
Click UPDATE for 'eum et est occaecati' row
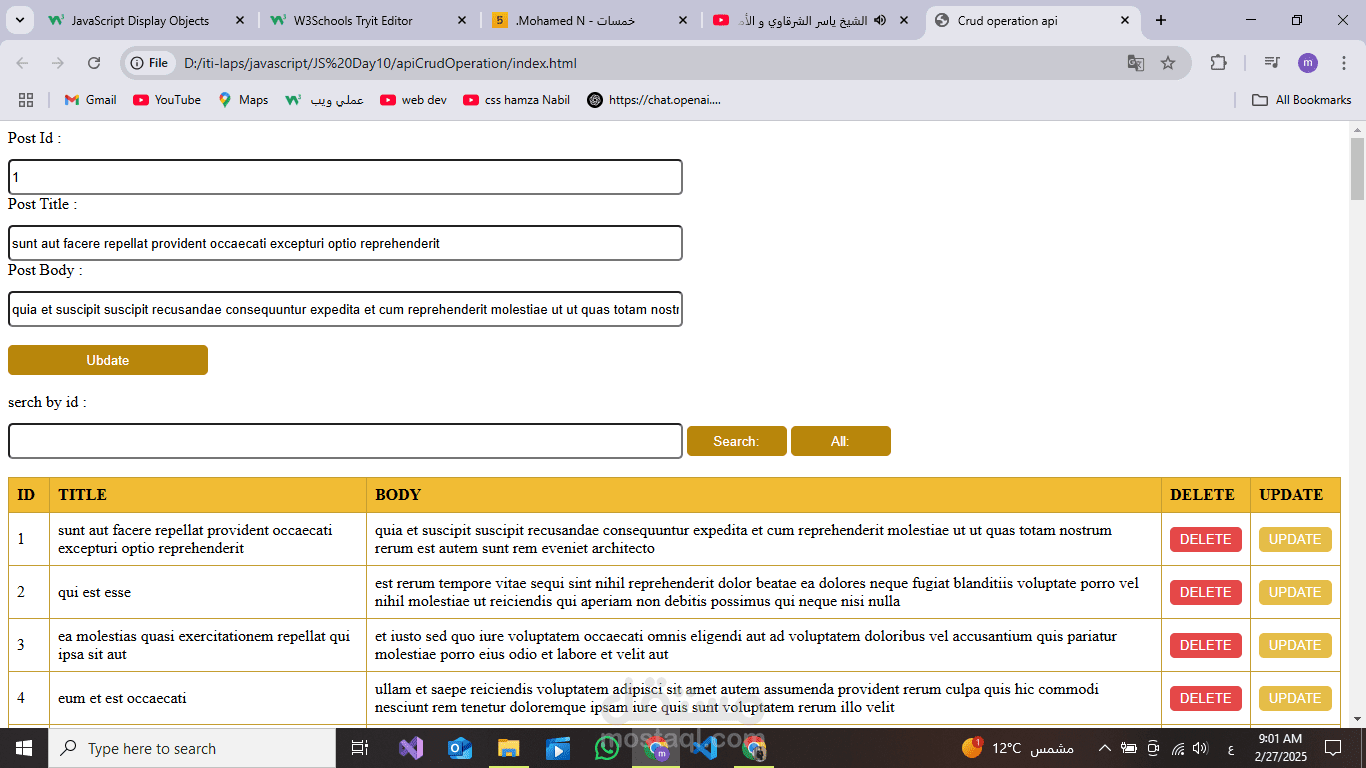click(1295, 698)
